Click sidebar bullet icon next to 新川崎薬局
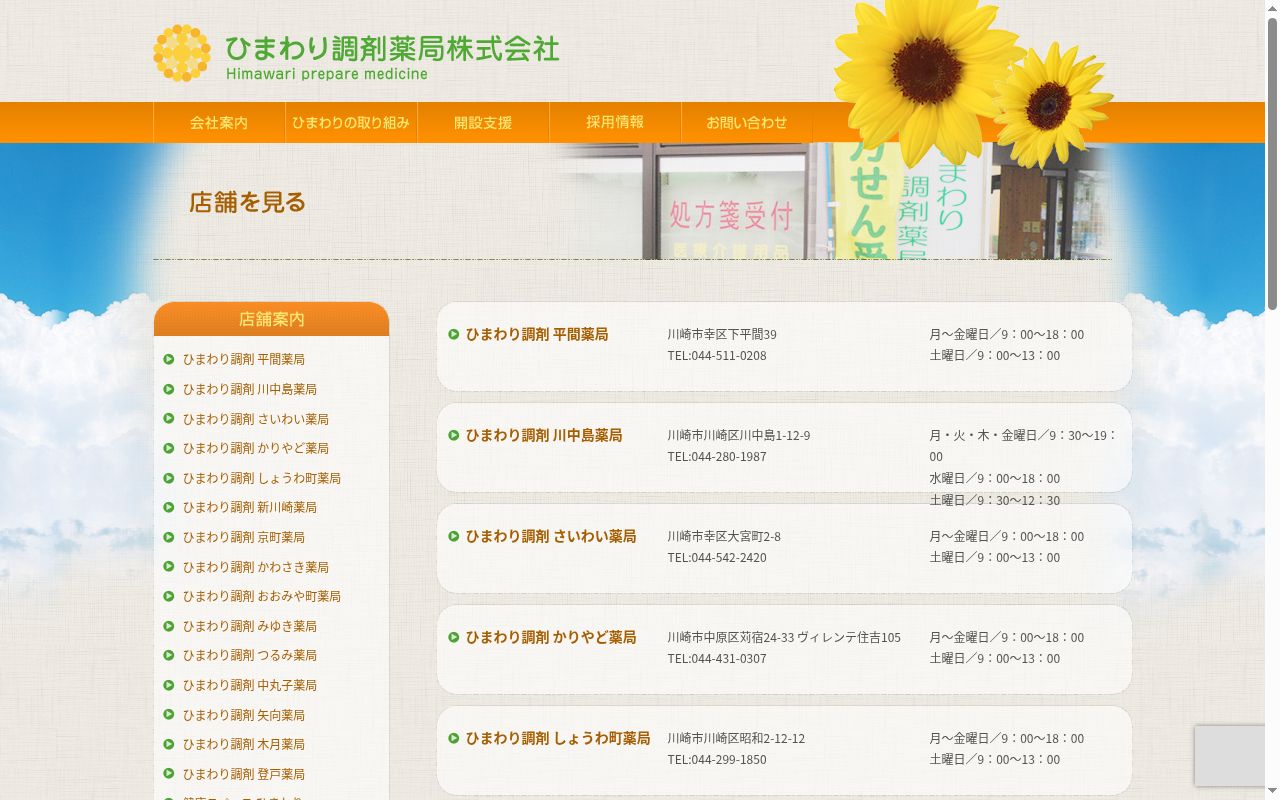The height and width of the screenshot is (800, 1280). tap(169, 507)
